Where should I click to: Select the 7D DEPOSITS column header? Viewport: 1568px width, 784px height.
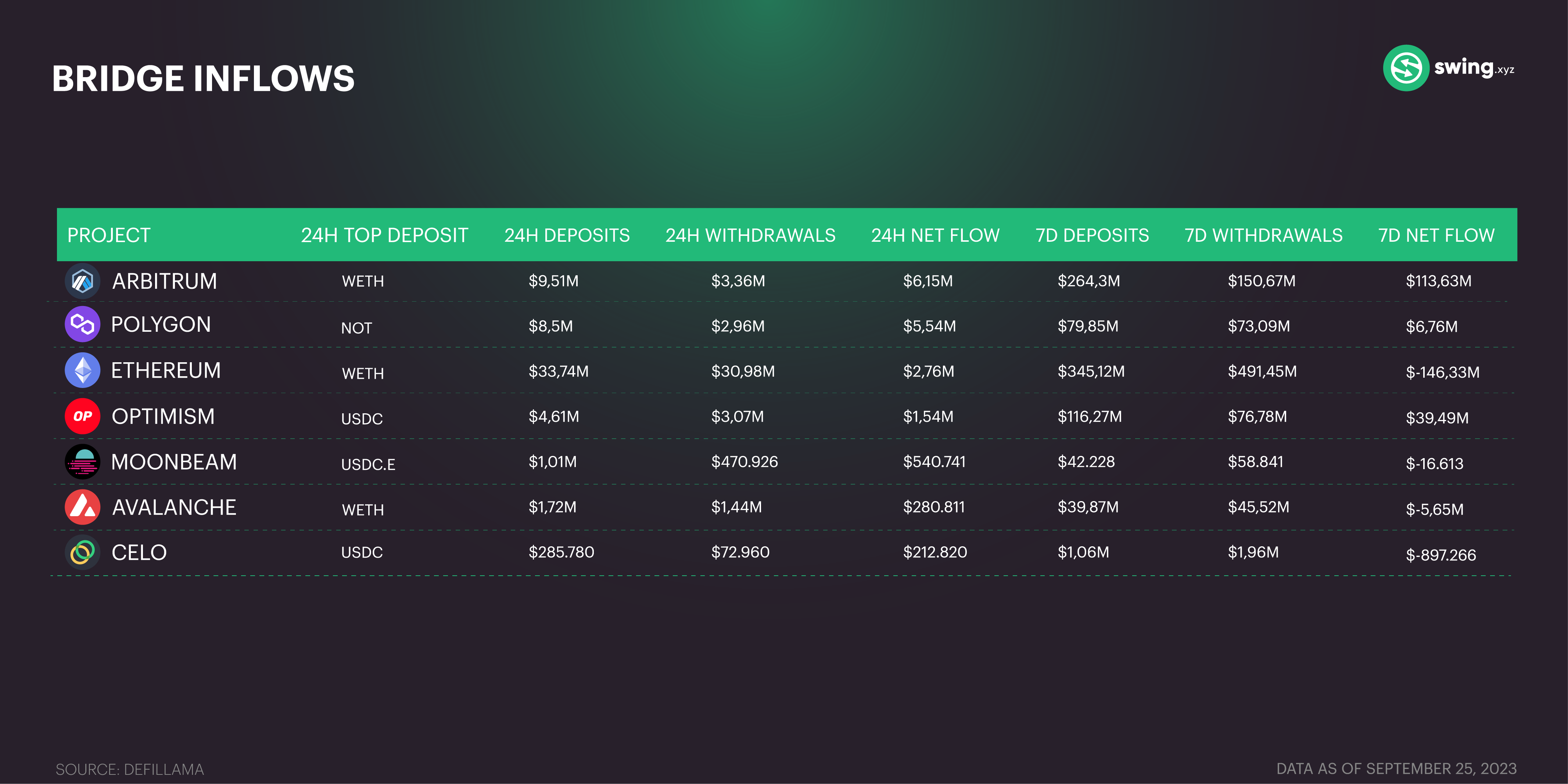tap(1092, 235)
